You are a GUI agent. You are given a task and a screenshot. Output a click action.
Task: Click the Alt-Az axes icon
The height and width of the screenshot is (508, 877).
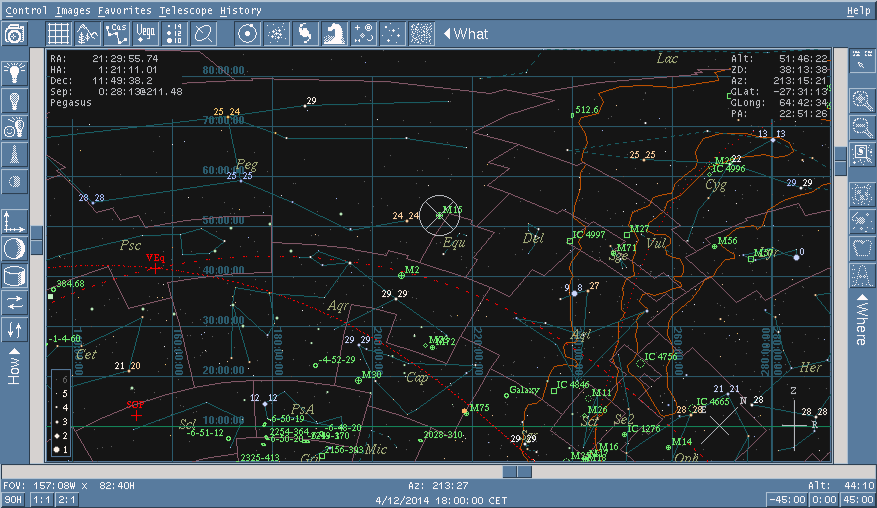14,221
